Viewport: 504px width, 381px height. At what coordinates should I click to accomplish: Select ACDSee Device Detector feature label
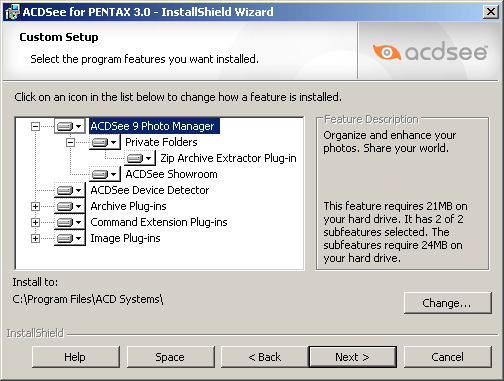[x=150, y=190]
